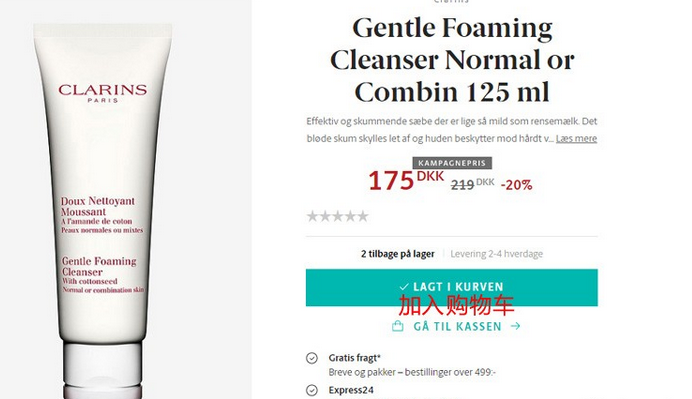Open the Læs mere link in description
This screenshot has width=692, height=399.
(576, 139)
